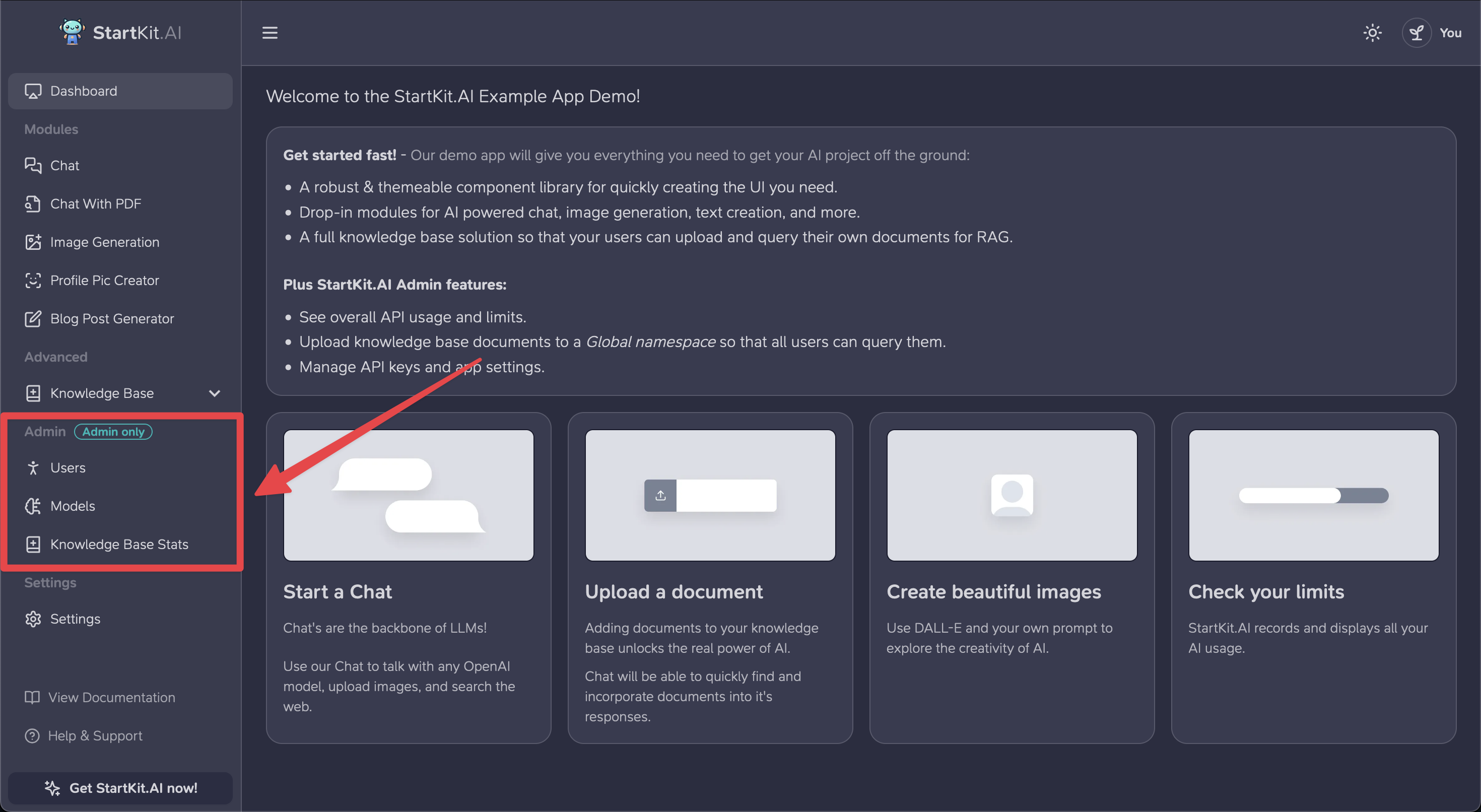Viewport: 1481px width, 812px height.
Task: Click the Models brain icon
Action: coord(33,506)
